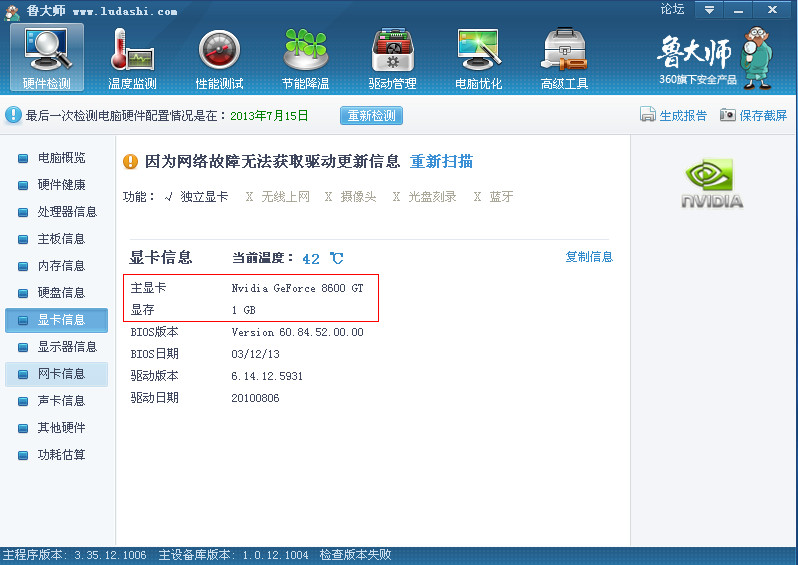Click the 摄像头 feature label
Screen dimensions: 798x565
pos(358,196)
